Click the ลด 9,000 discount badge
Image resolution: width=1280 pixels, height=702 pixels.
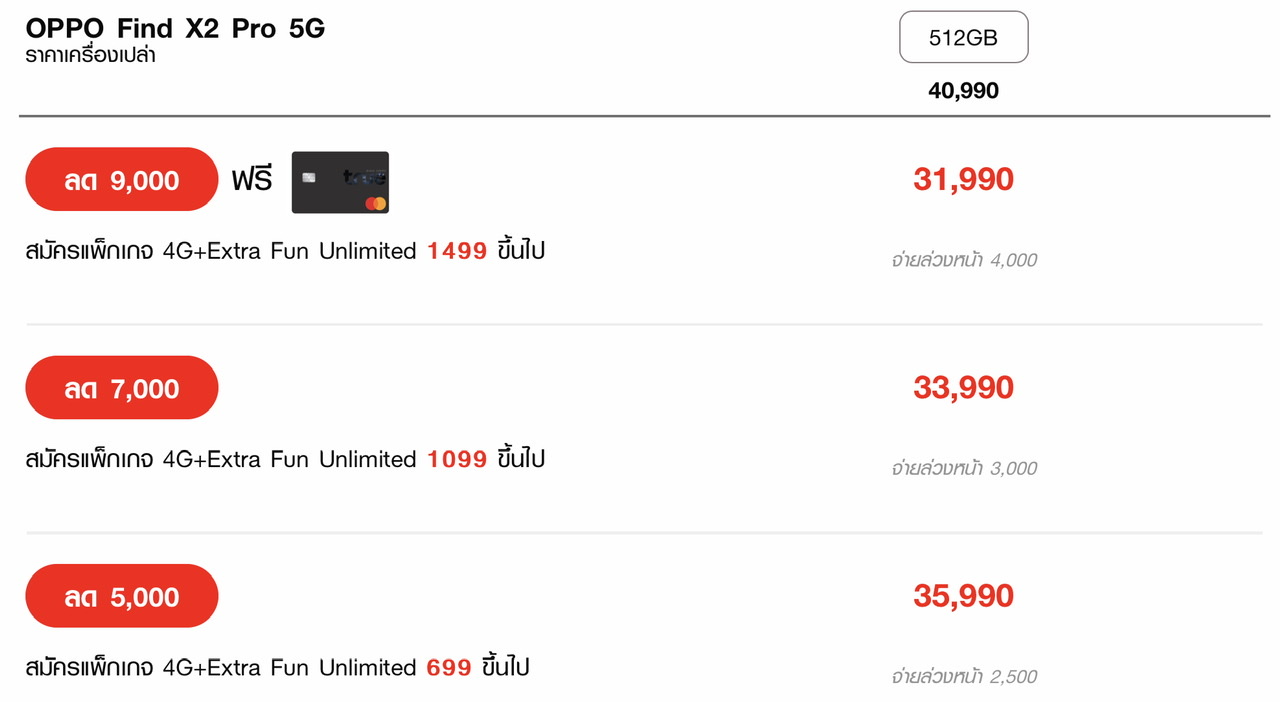[x=122, y=180]
